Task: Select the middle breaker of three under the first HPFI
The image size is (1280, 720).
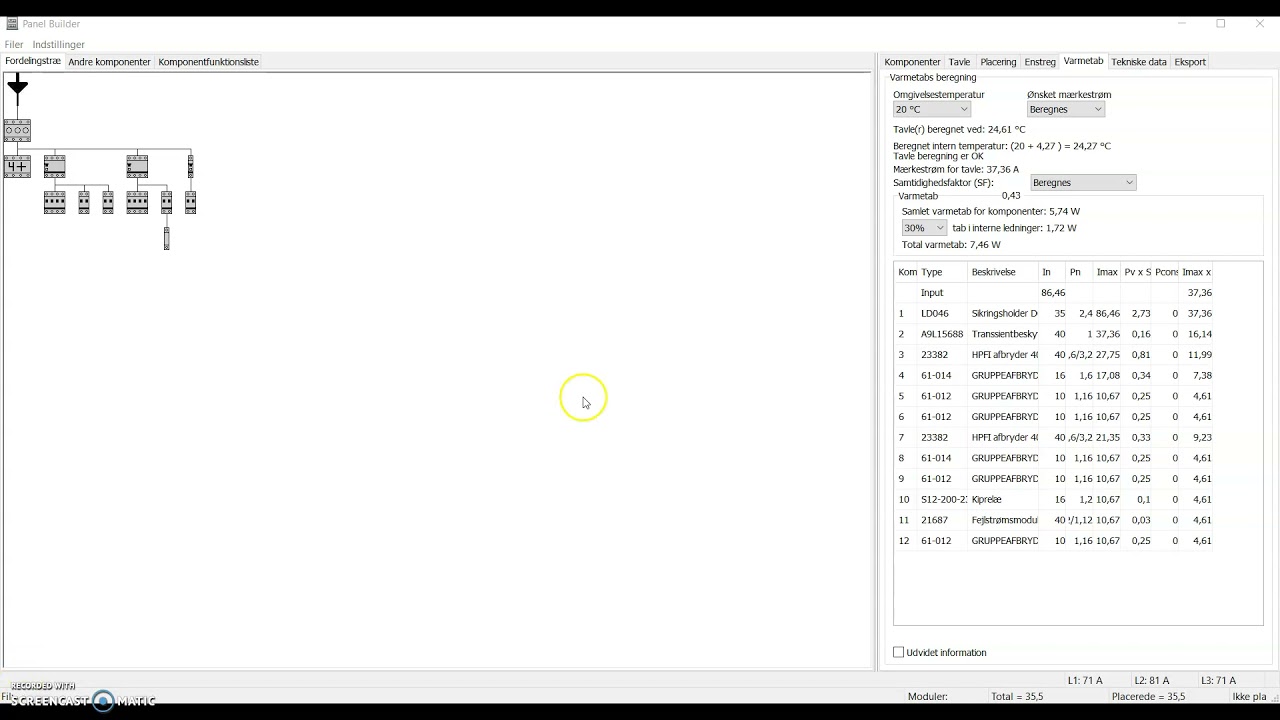Action: (x=84, y=203)
